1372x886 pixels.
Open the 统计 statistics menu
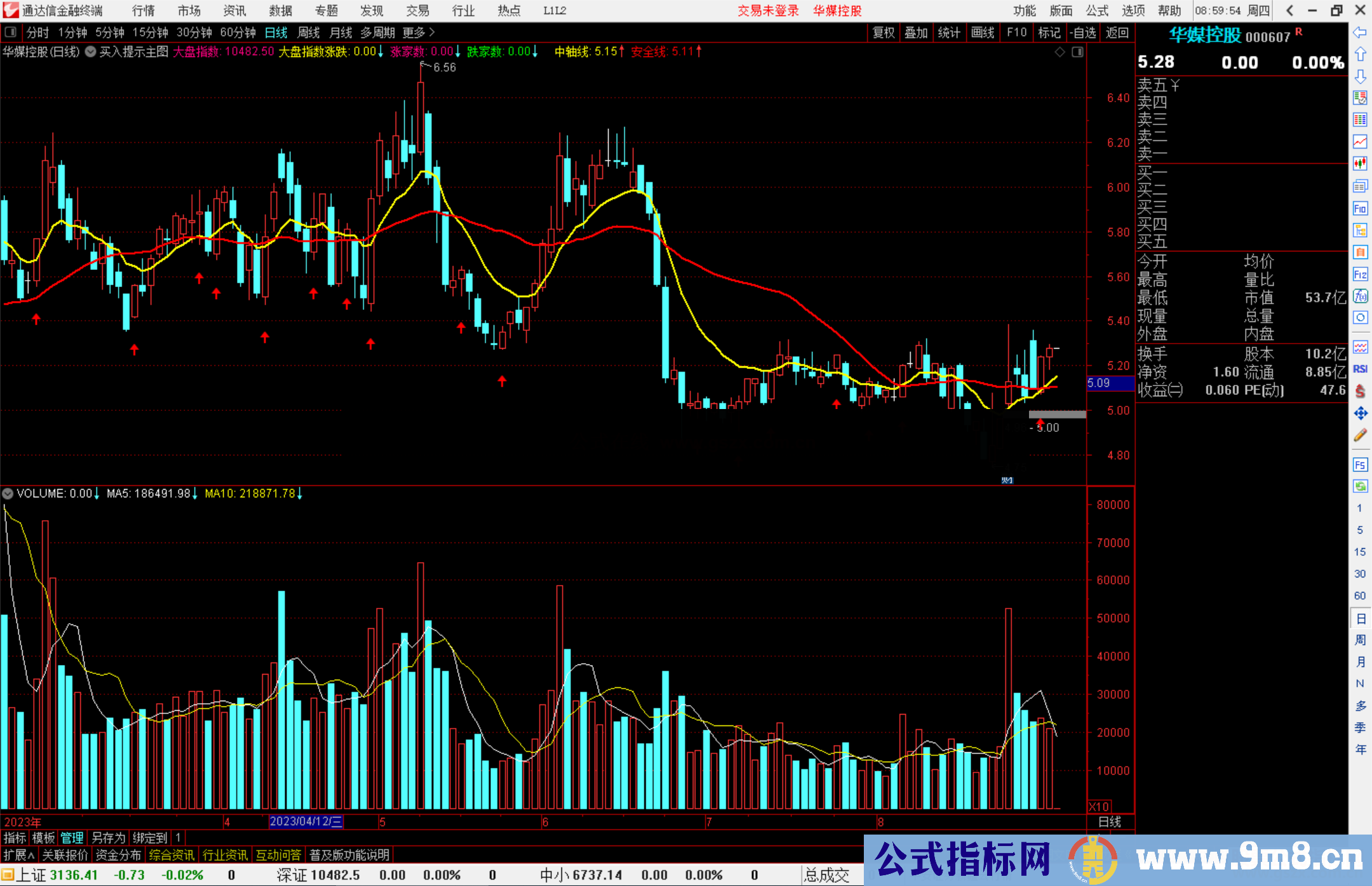point(949,32)
